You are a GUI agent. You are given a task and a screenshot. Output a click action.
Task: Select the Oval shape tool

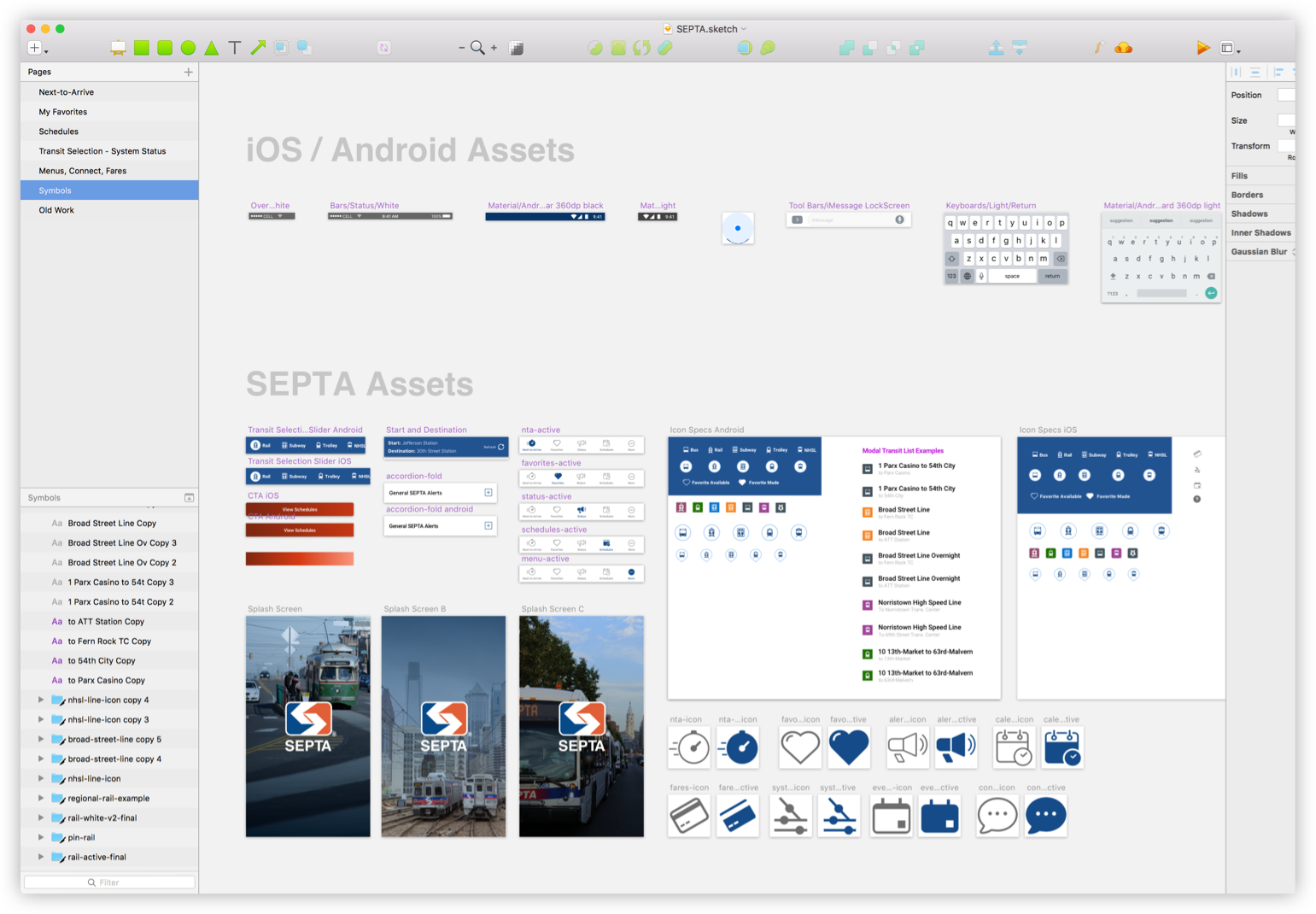(x=188, y=48)
